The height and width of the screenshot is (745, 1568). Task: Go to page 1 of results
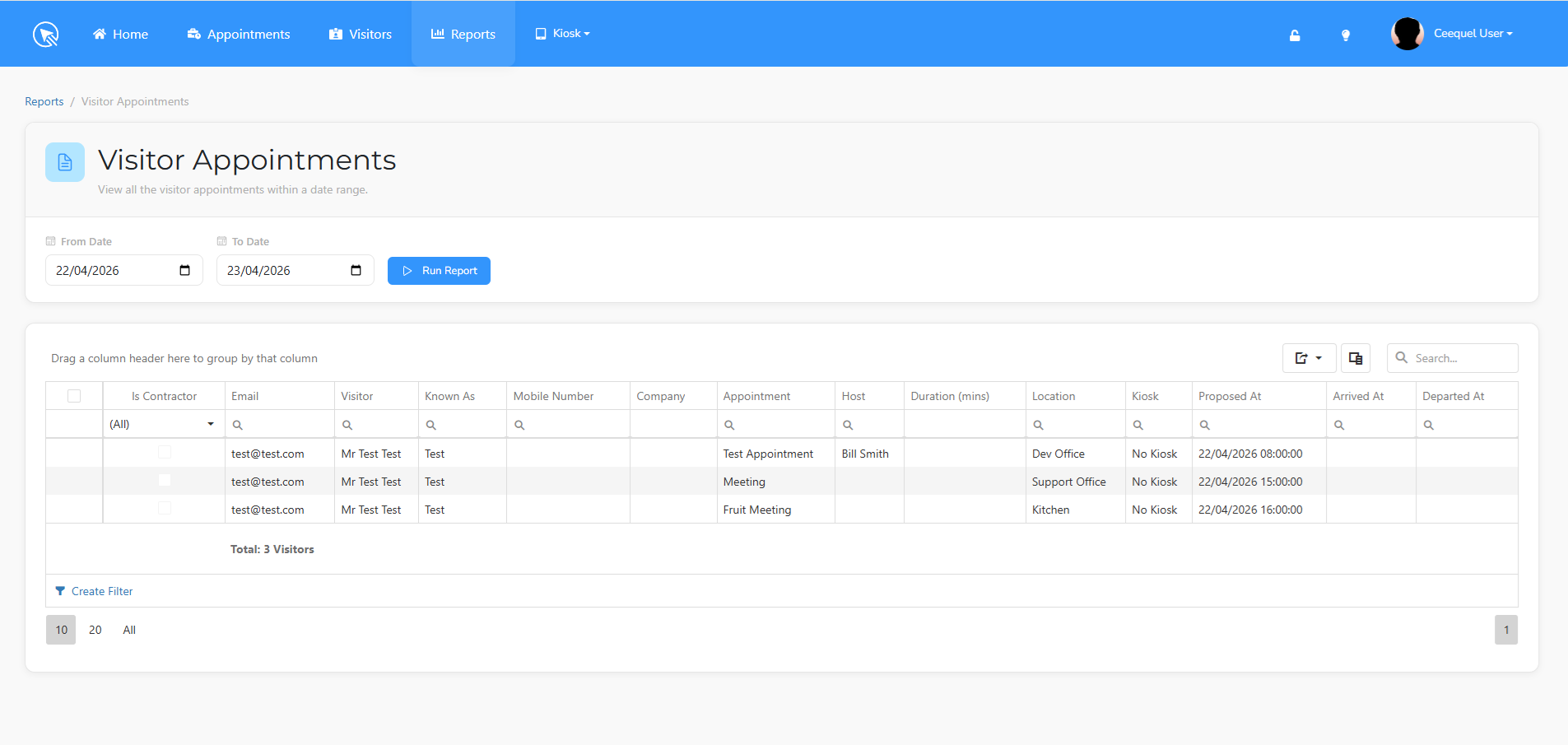click(x=1506, y=630)
